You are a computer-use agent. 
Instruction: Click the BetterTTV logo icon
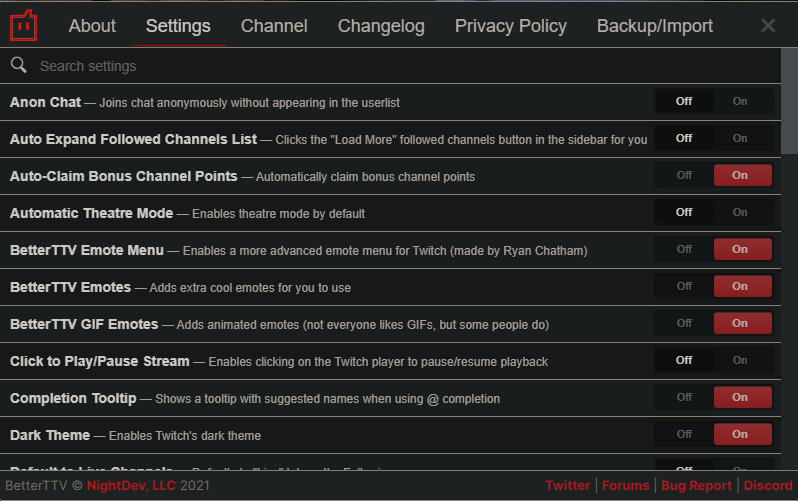(24, 25)
